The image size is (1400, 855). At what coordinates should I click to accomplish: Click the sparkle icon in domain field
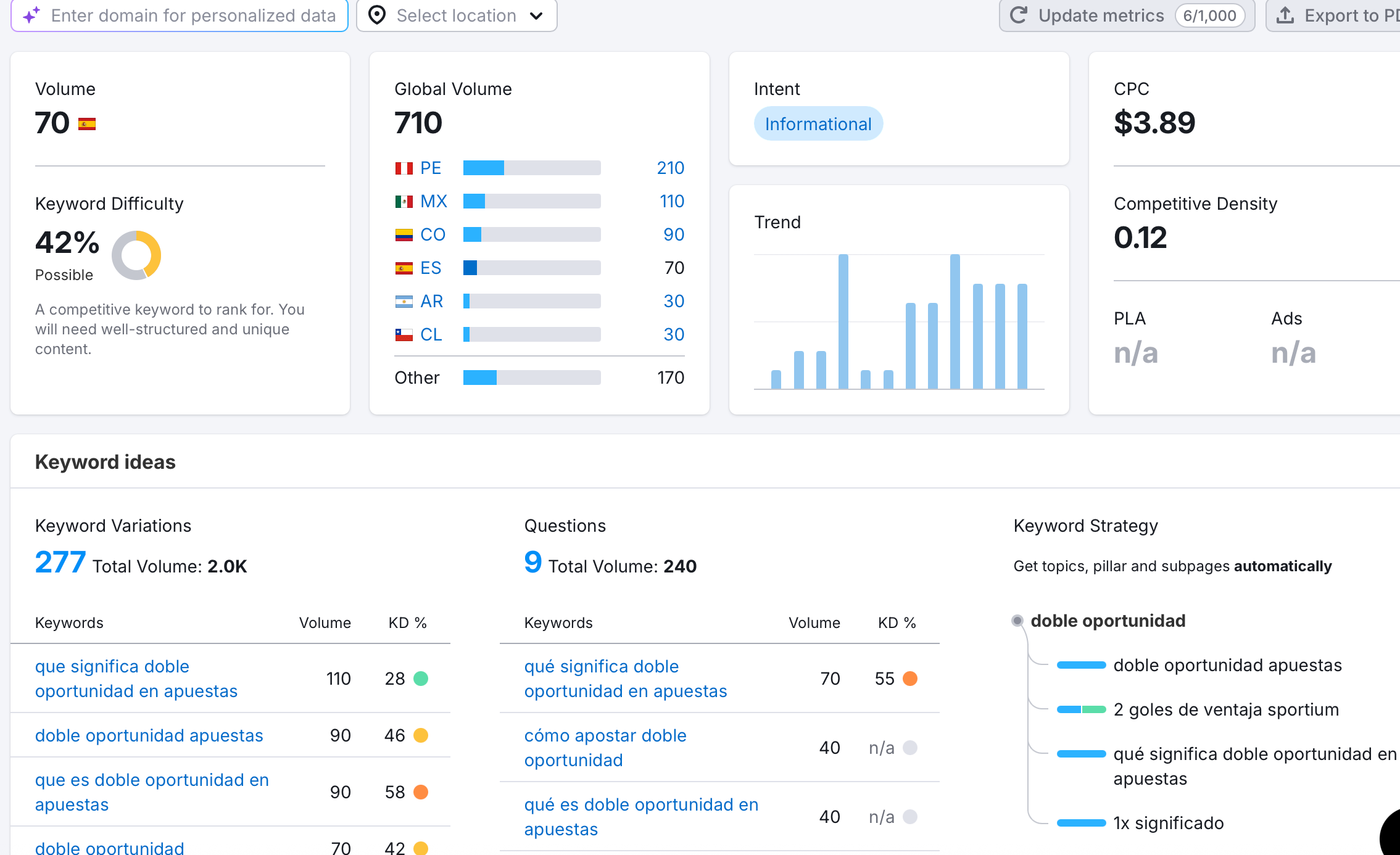tap(31, 15)
